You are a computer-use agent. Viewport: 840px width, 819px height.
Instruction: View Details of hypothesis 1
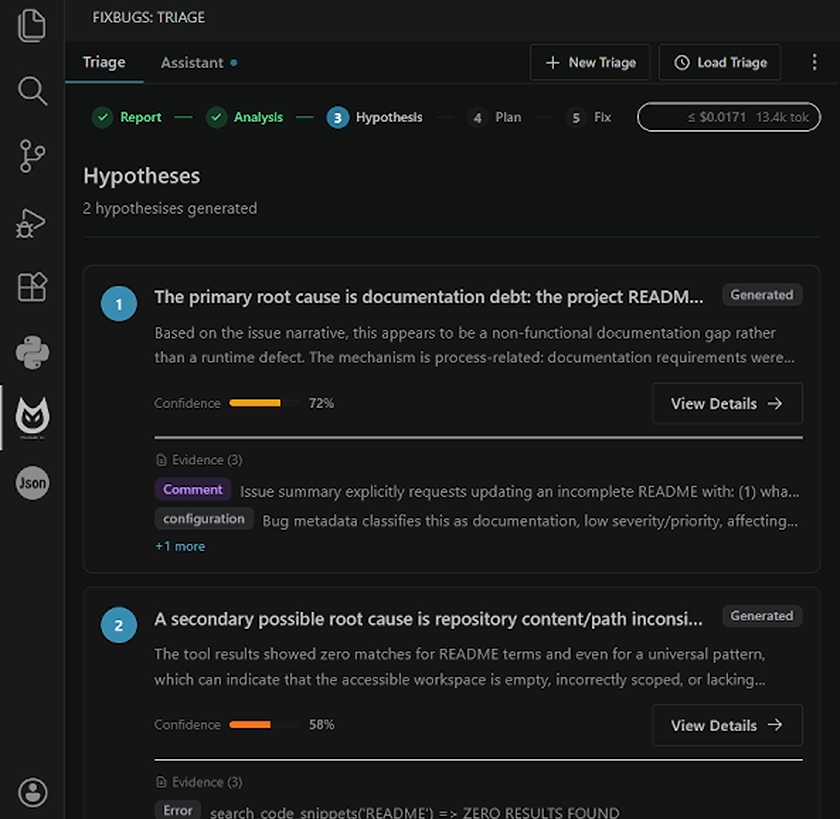pos(727,403)
